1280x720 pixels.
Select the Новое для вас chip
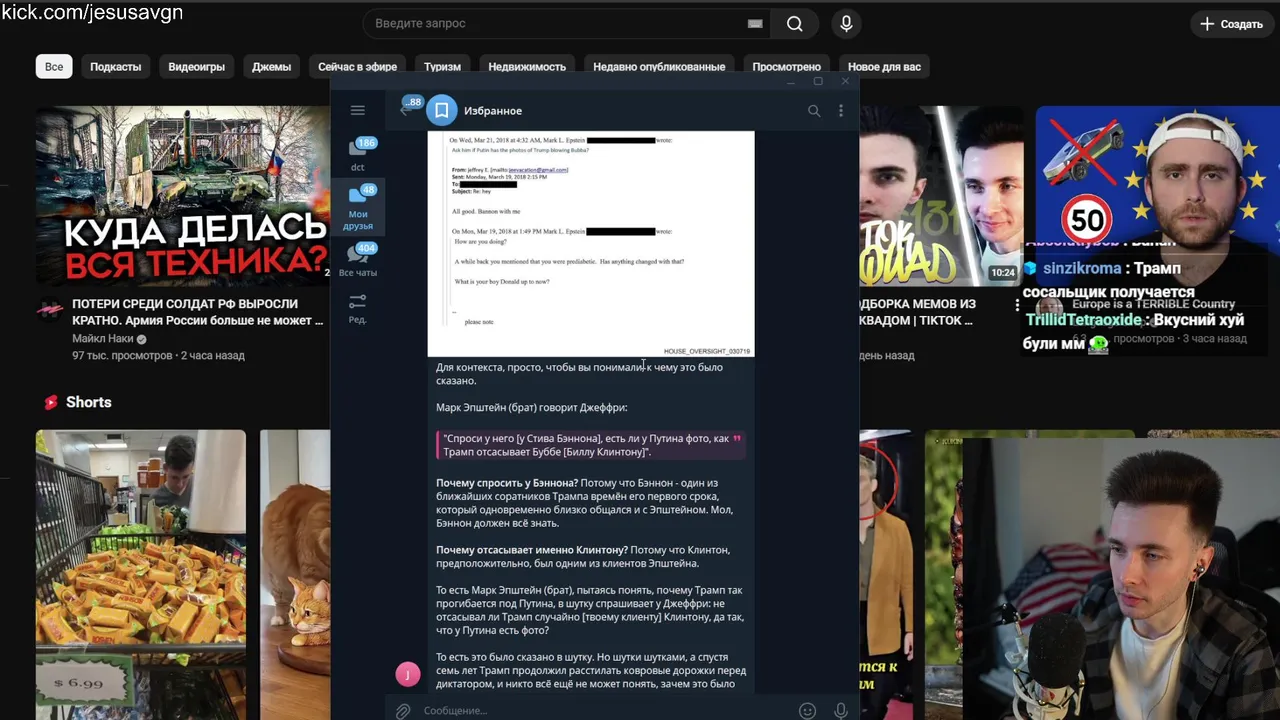pyautogui.click(x=885, y=67)
